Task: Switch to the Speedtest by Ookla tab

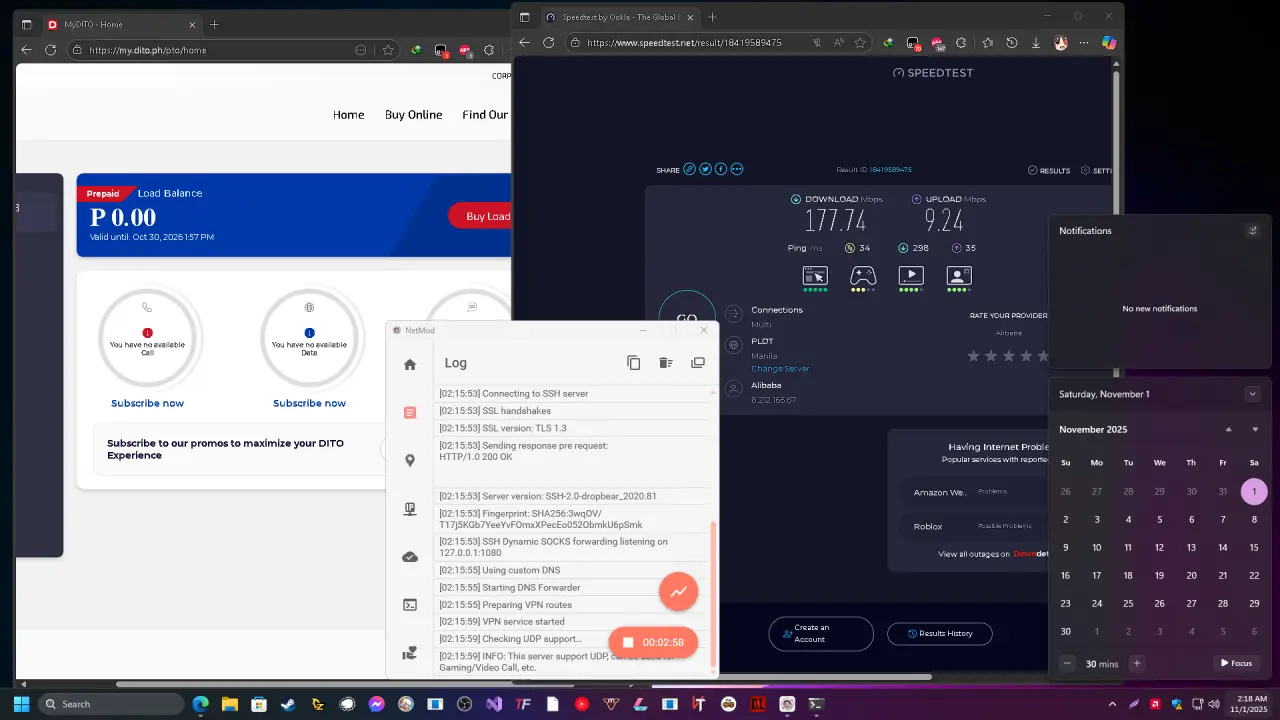Action: click(620, 17)
